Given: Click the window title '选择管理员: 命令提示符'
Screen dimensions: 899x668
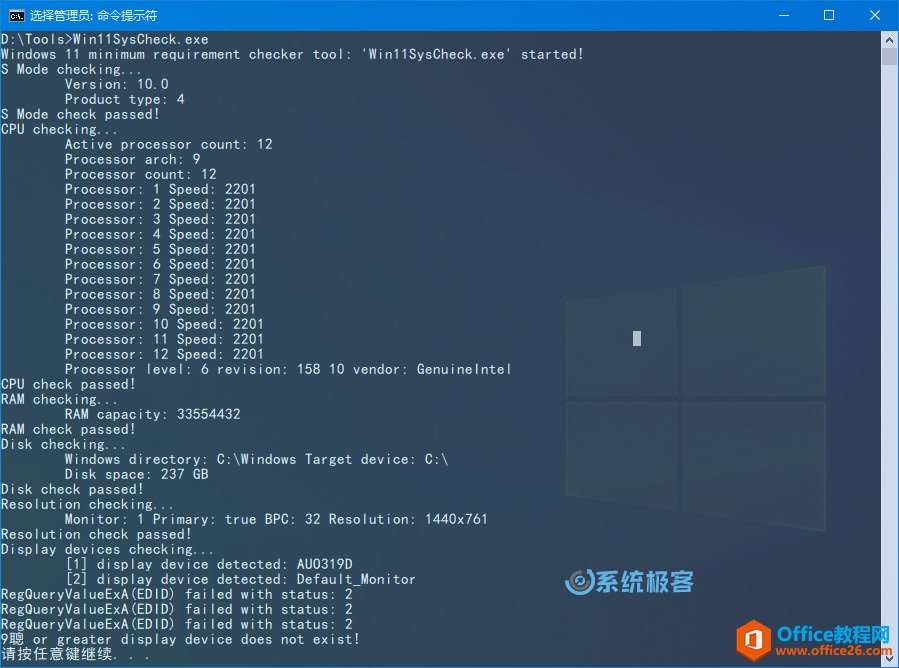Looking at the screenshot, I should [93, 15].
